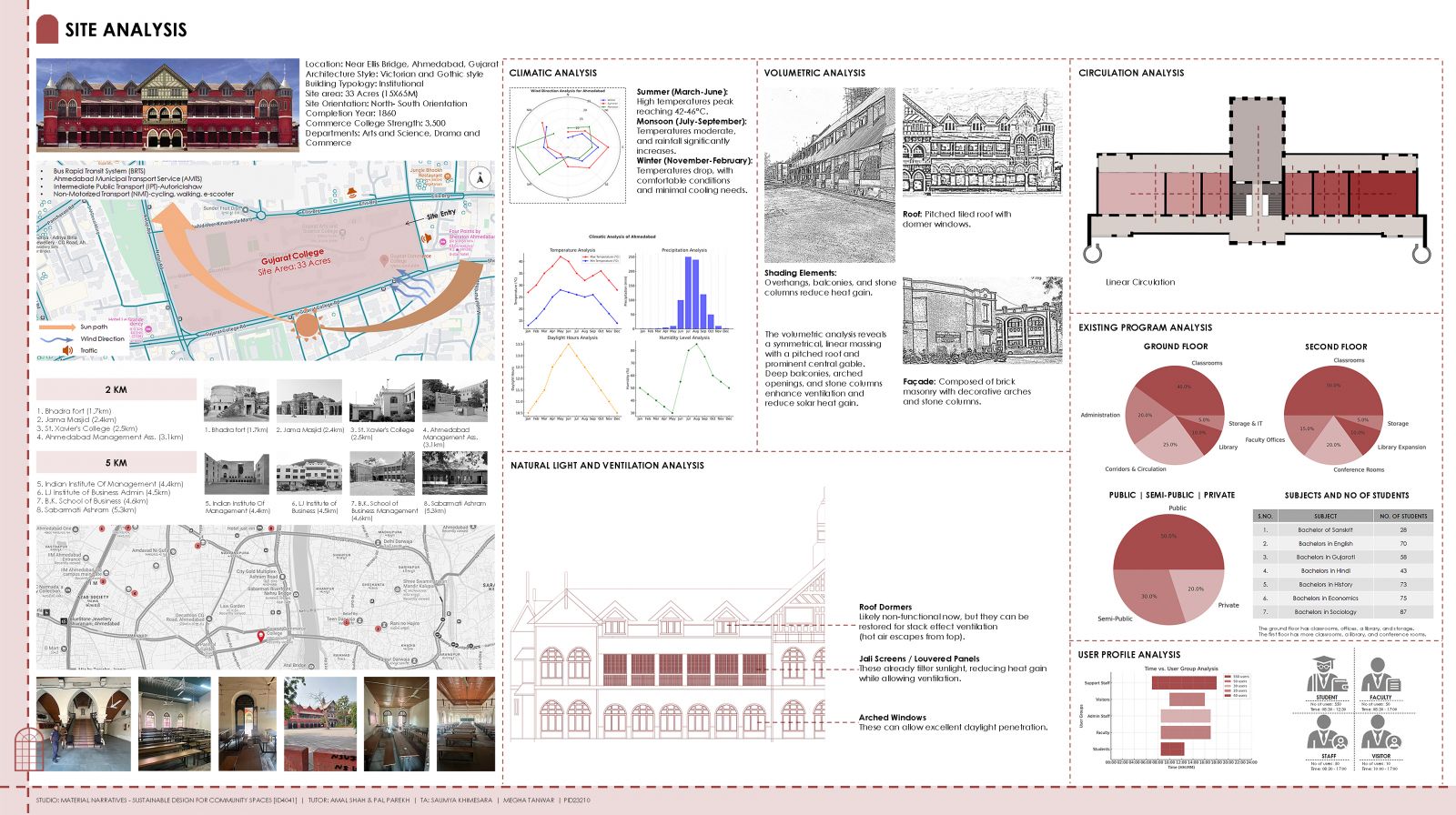Click the Faculty person icon

pyautogui.click(x=1380, y=674)
